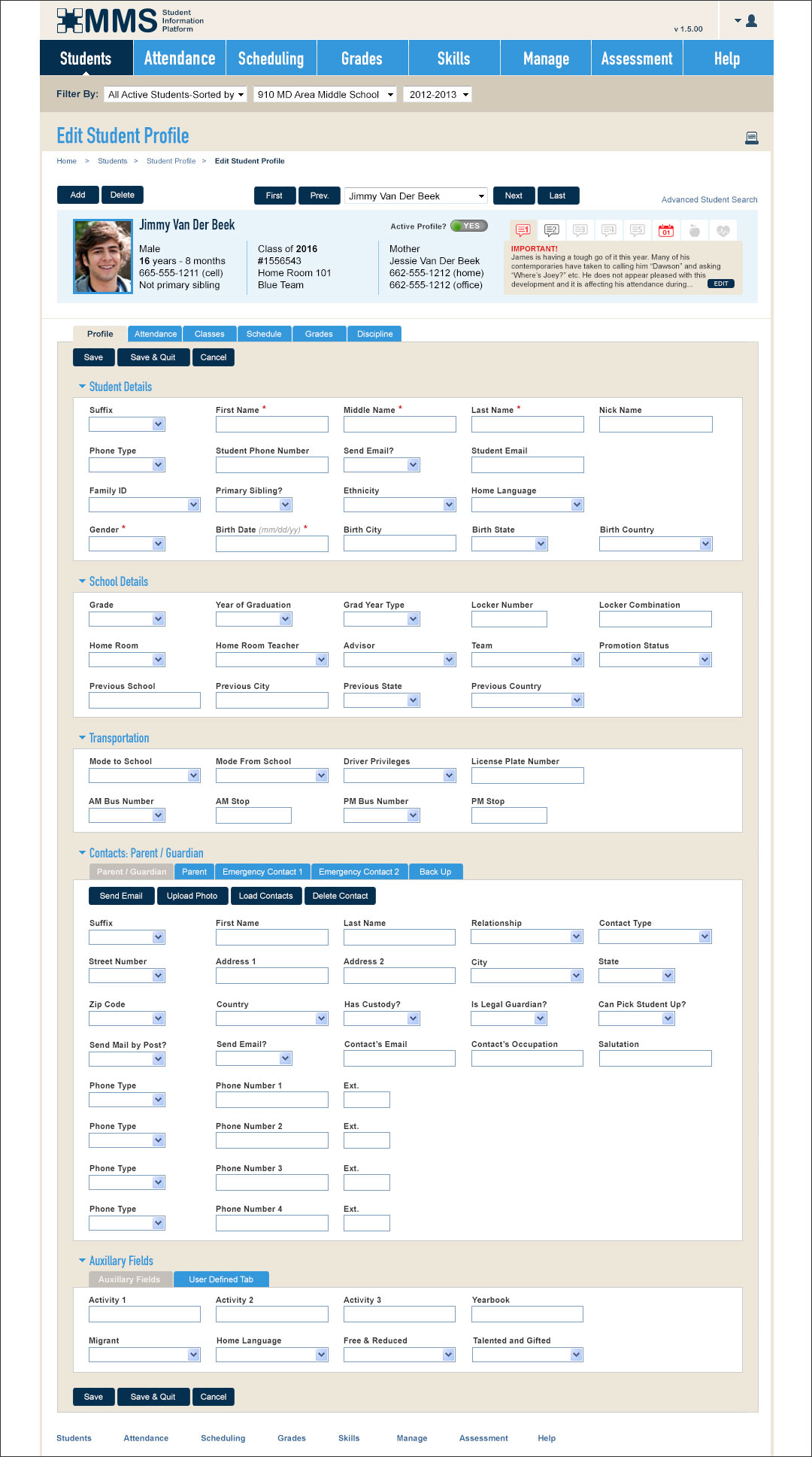Image resolution: width=812 pixels, height=1457 pixels.
Task: Open the Free & Reduced dropdown
Action: 400,1355
